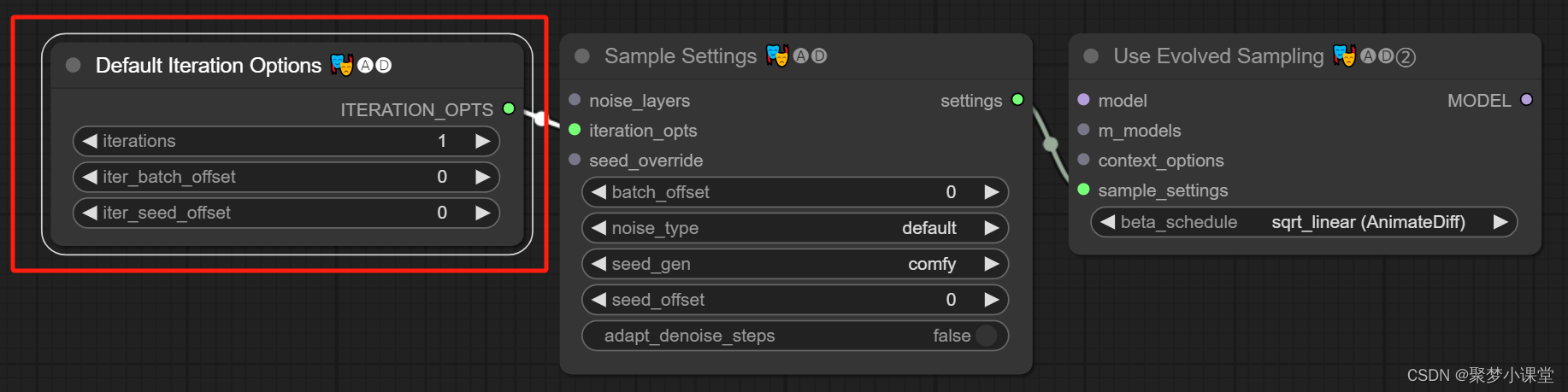1568x392 pixels.
Task: Open the seed_gen comfy dropdown
Action: click(x=795, y=264)
